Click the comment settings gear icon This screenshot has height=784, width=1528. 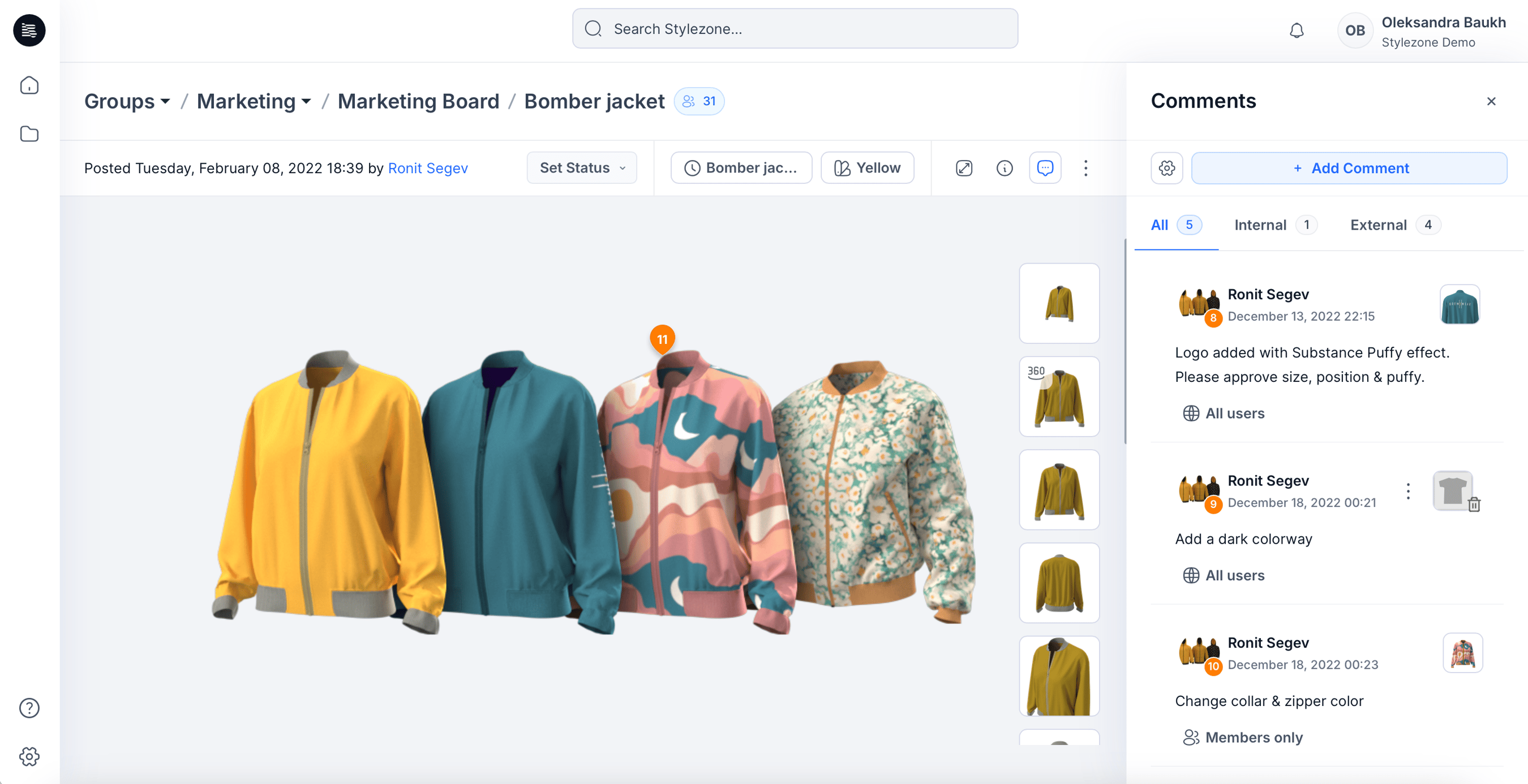click(1167, 168)
